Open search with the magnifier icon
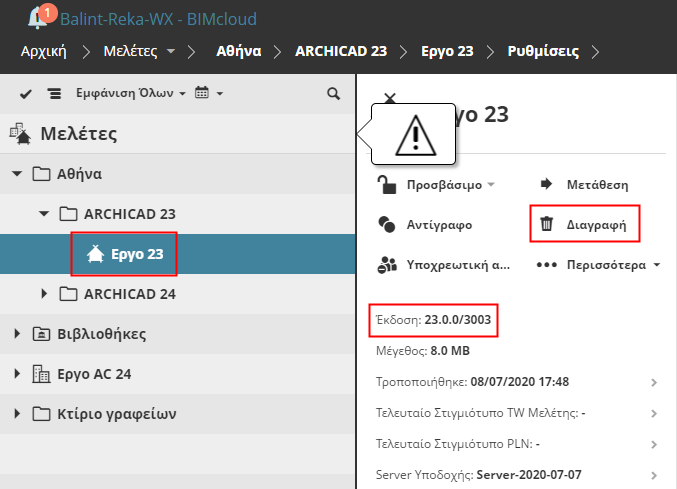 click(x=333, y=94)
